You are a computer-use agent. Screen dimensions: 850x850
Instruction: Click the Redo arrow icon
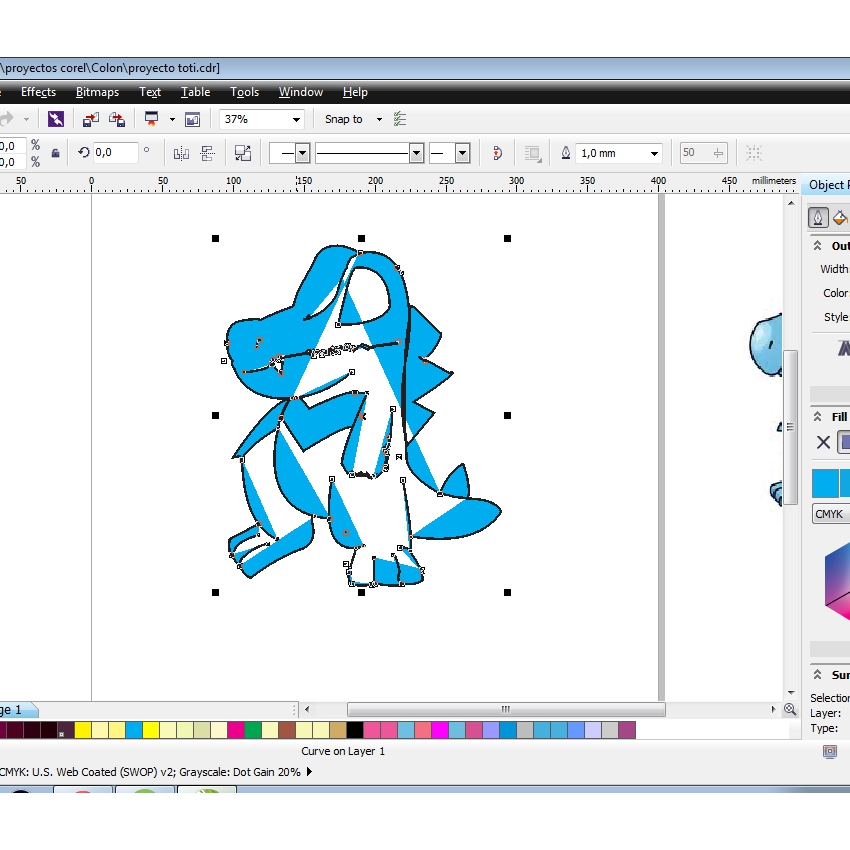[7, 119]
